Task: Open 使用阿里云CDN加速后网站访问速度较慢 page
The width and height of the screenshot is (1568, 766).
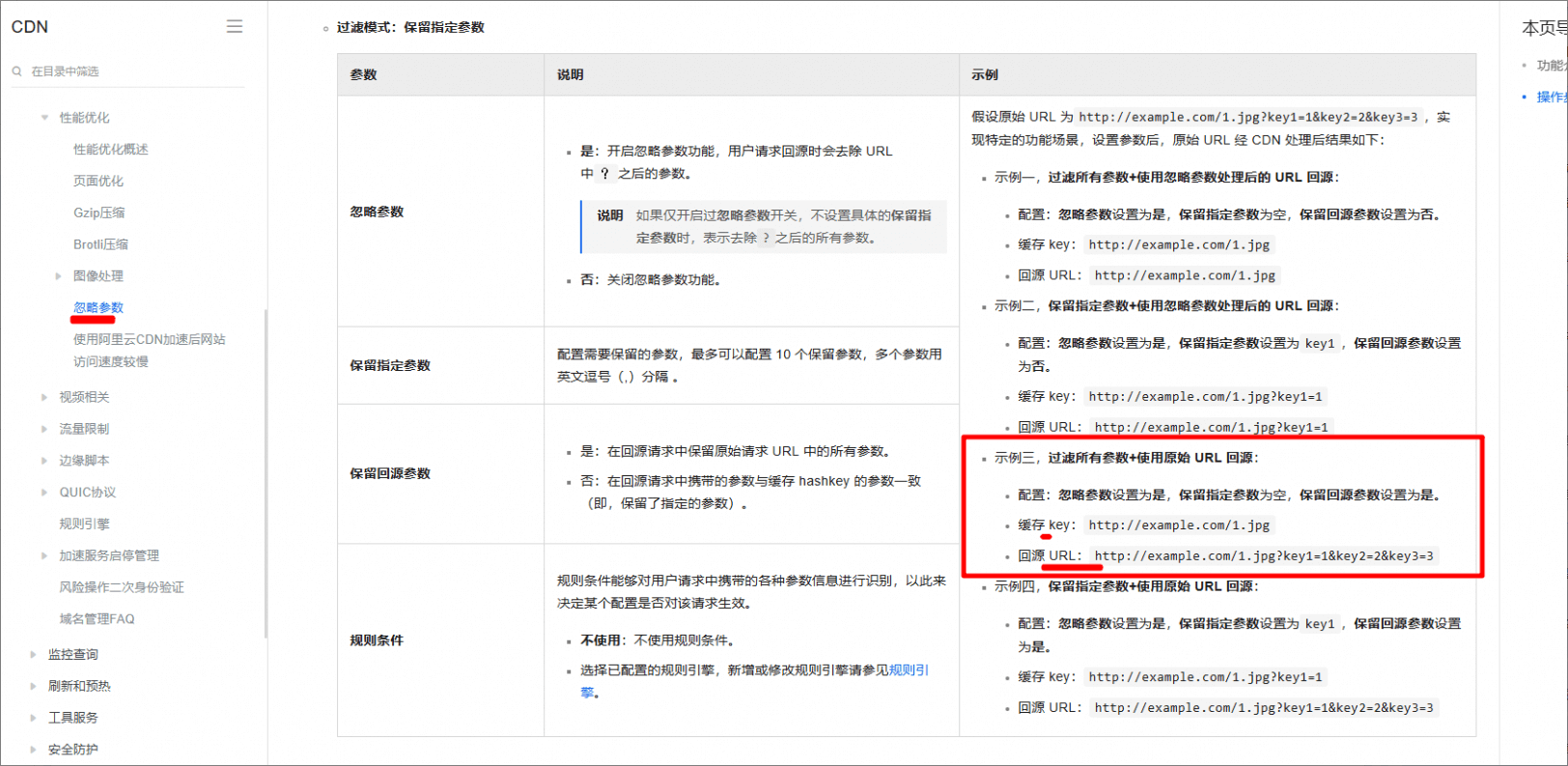Action: coord(150,351)
